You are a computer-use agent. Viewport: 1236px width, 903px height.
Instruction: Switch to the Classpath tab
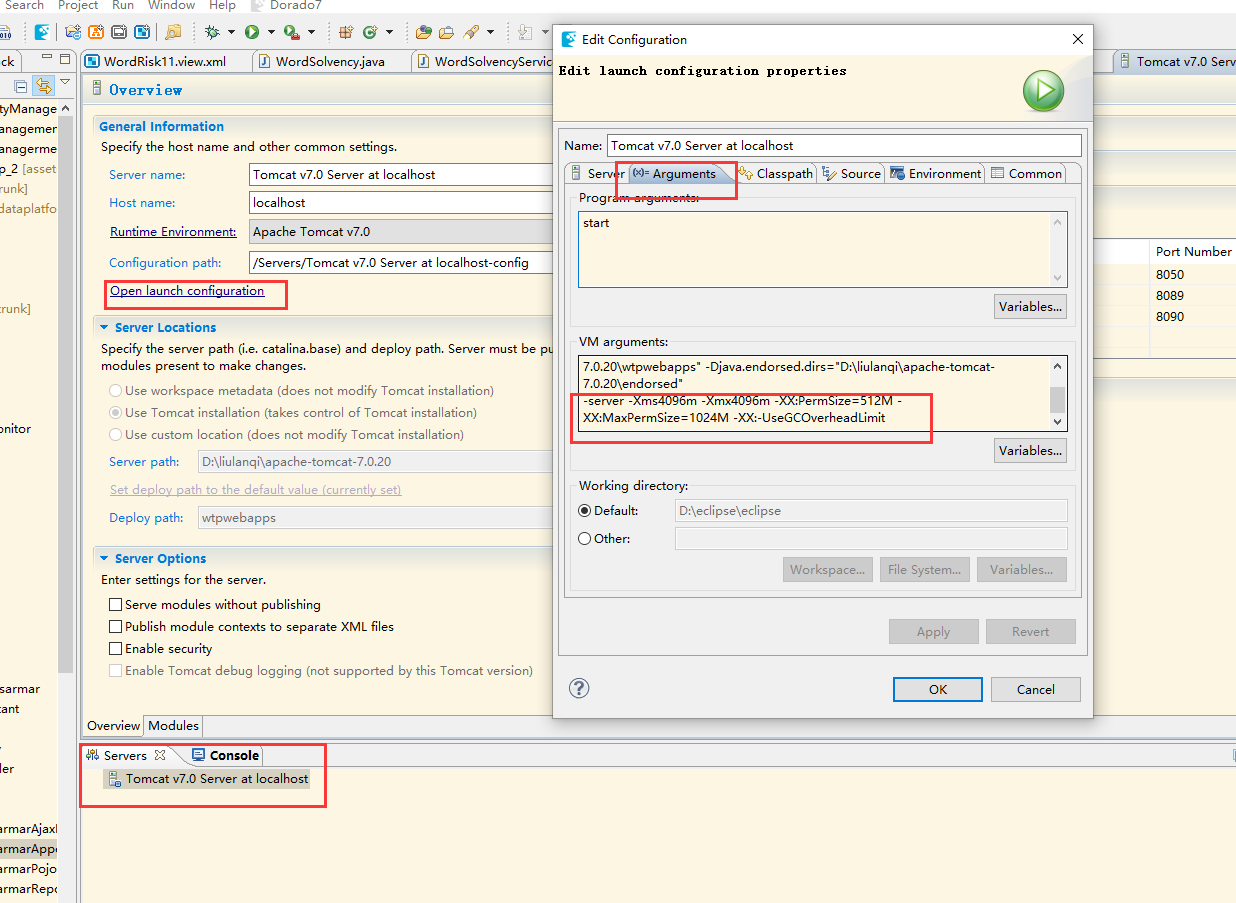pos(776,173)
